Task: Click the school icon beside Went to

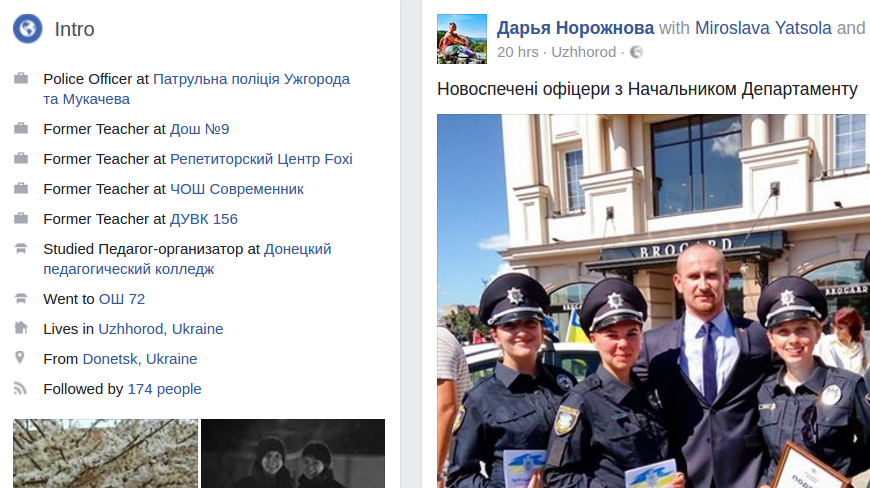Action: (x=21, y=298)
